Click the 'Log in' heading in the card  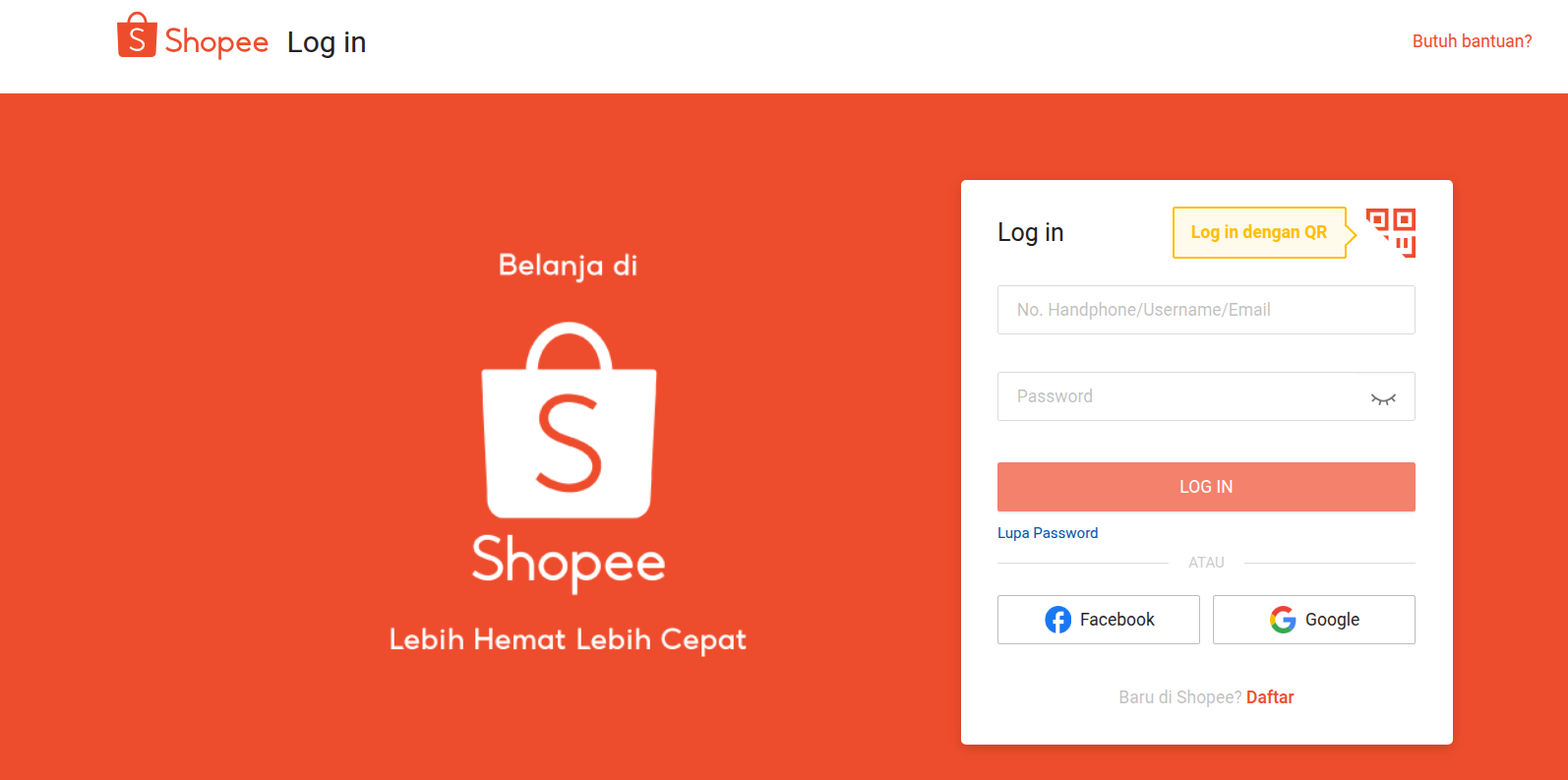[1031, 233]
